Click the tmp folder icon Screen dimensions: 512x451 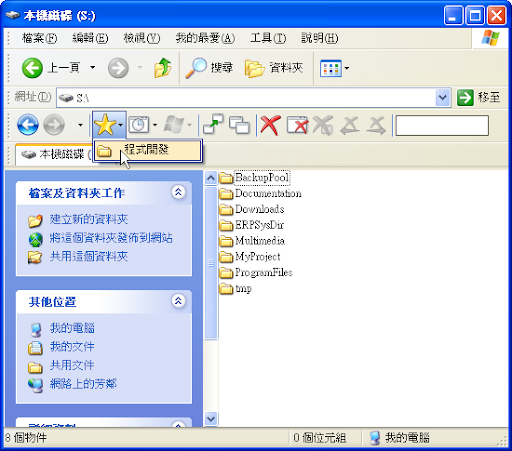pos(226,288)
